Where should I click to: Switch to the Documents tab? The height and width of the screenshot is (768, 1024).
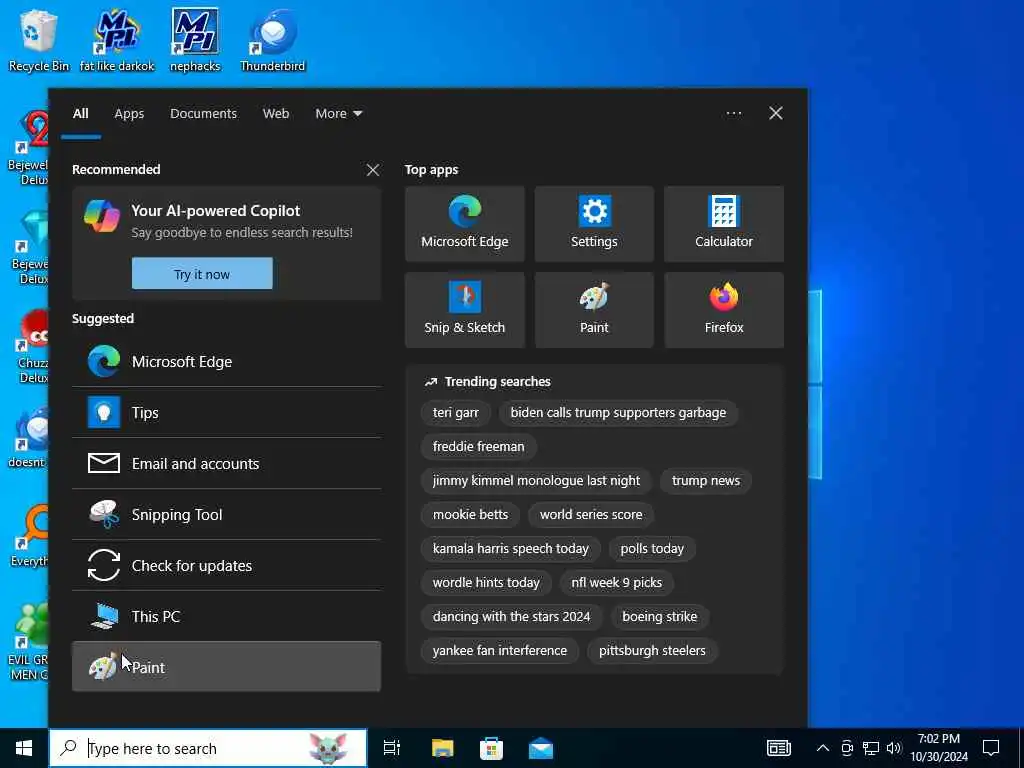[203, 114]
